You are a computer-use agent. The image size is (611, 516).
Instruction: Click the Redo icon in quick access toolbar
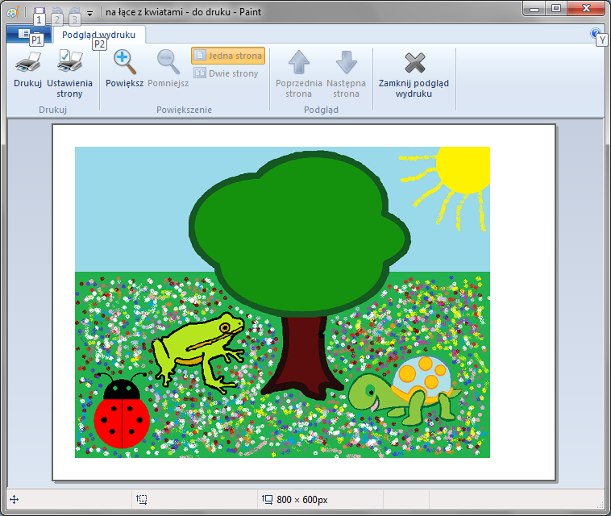[x=74, y=12]
